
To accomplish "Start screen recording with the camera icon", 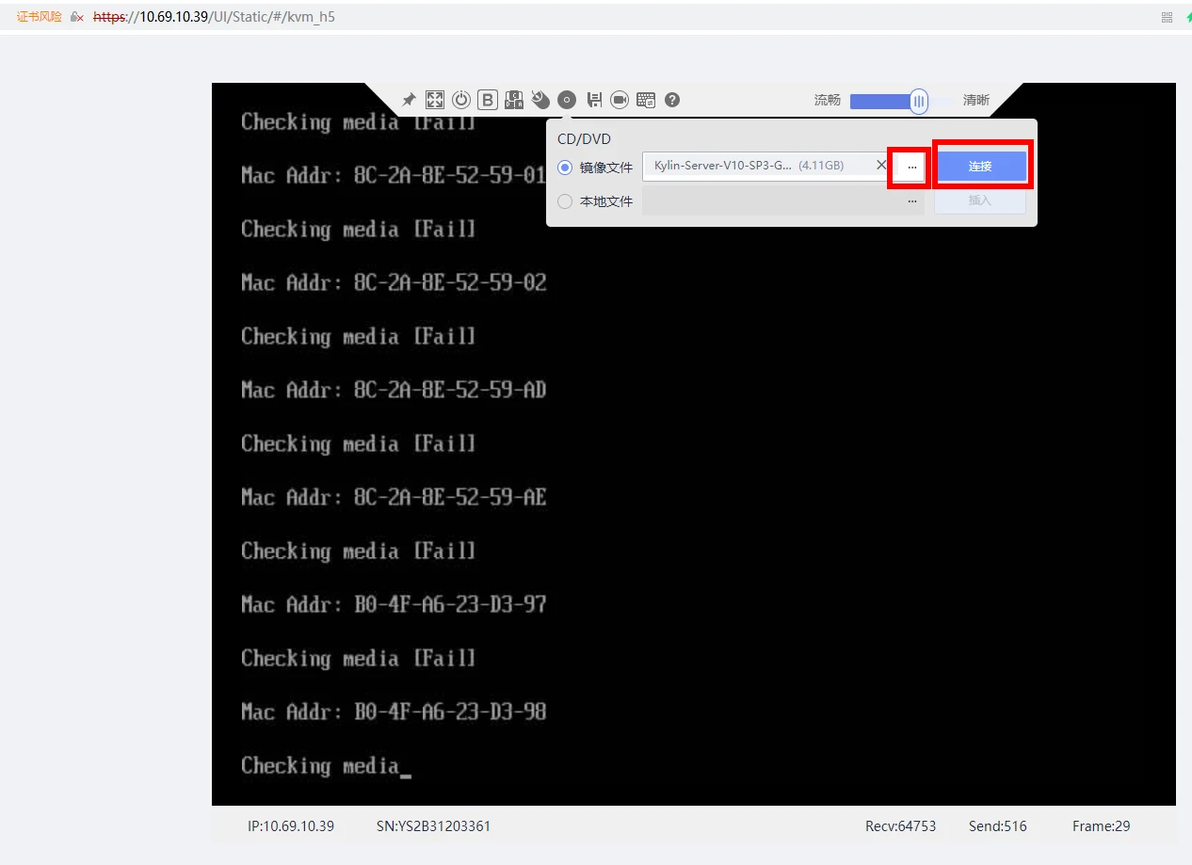I will pos(620,100).
